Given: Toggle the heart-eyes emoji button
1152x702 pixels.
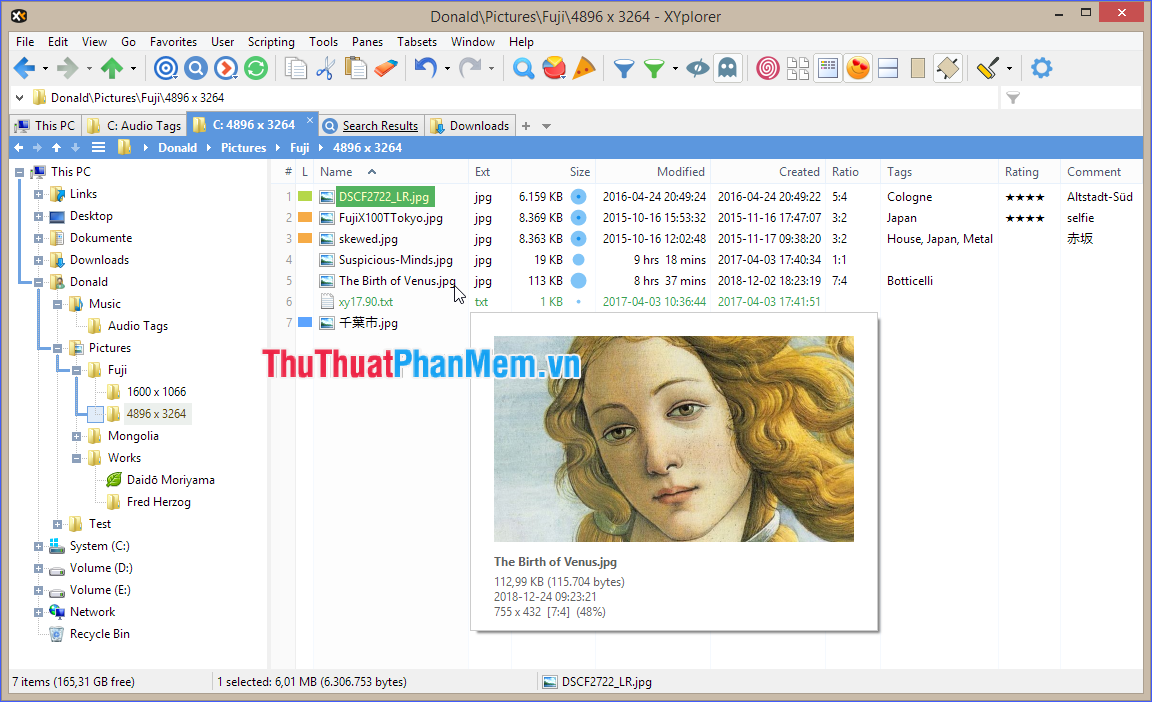Looking at the screenshot, I should point(857,68).
